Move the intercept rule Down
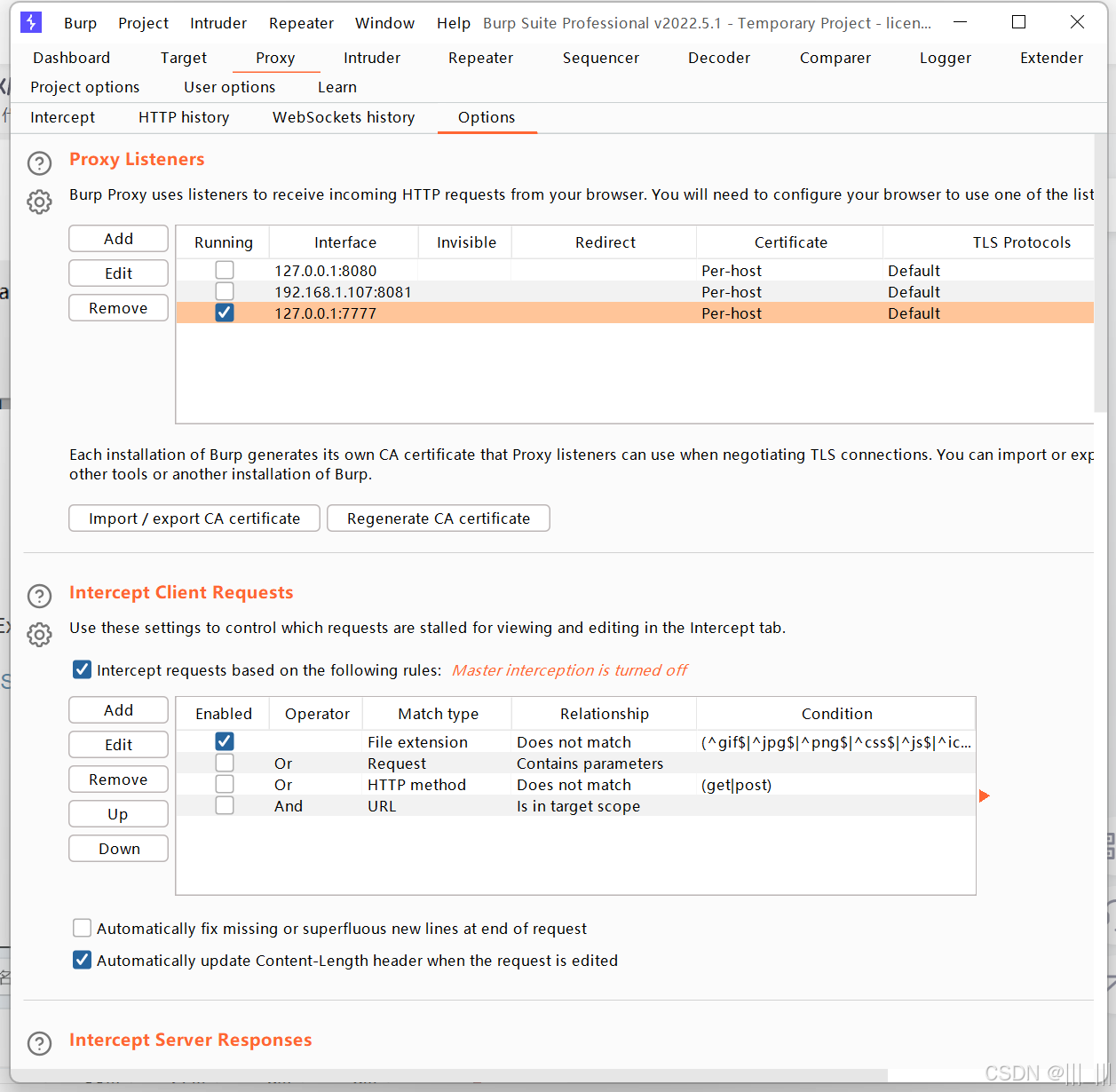 (x=118, y=849)
